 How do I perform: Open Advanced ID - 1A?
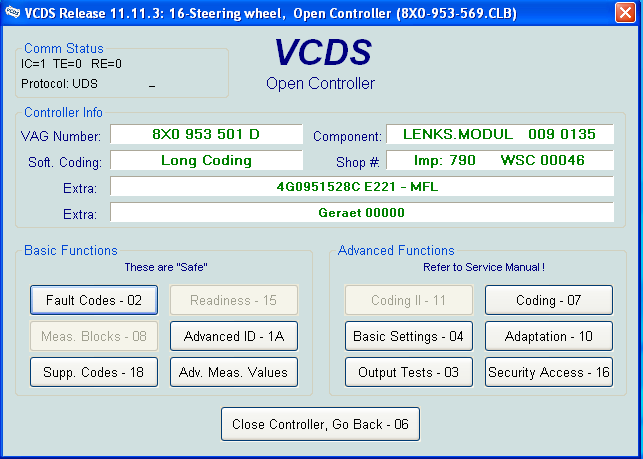(234, 336)
